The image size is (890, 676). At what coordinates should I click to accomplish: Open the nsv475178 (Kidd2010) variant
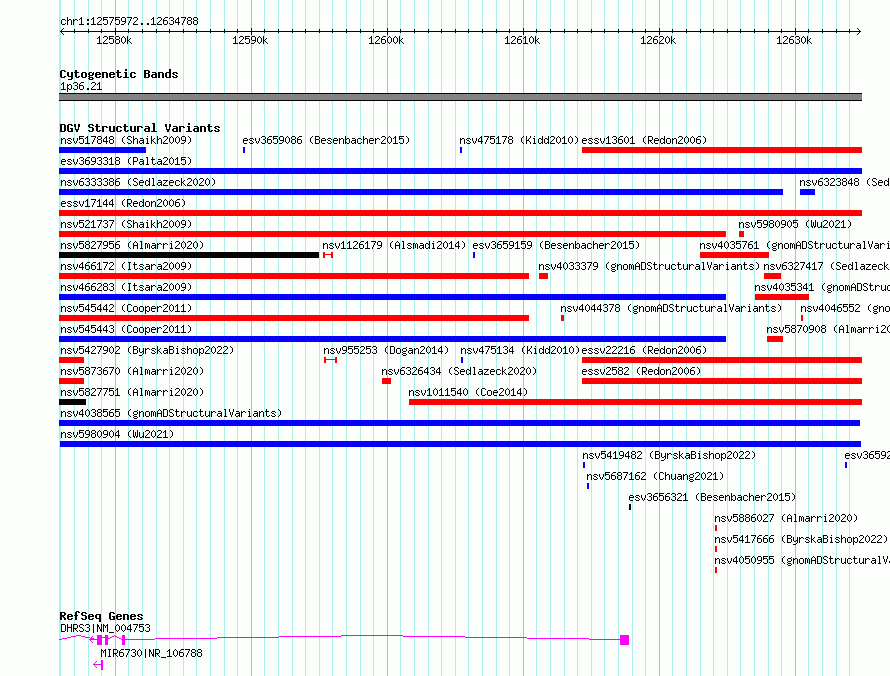point(519,140)
